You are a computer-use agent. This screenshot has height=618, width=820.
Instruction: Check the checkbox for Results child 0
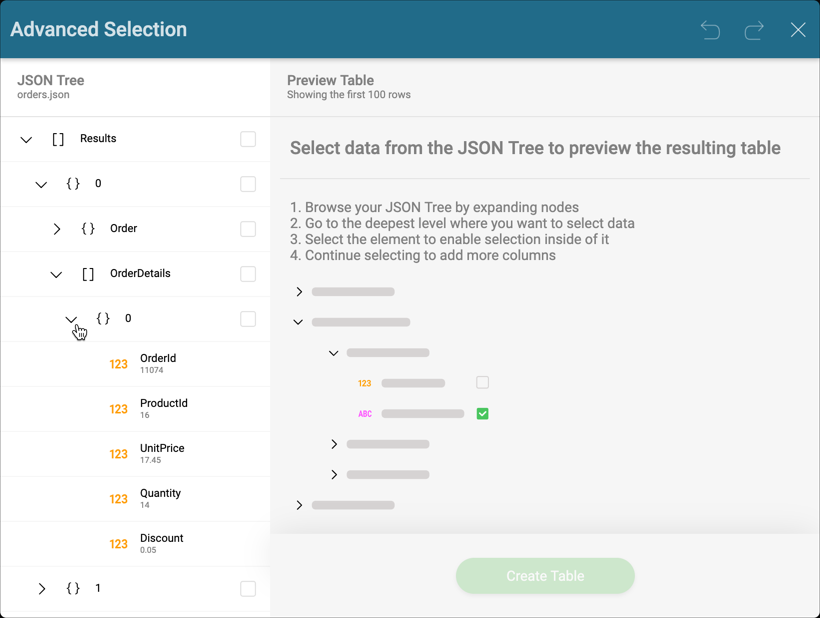[x=248, y=184]
